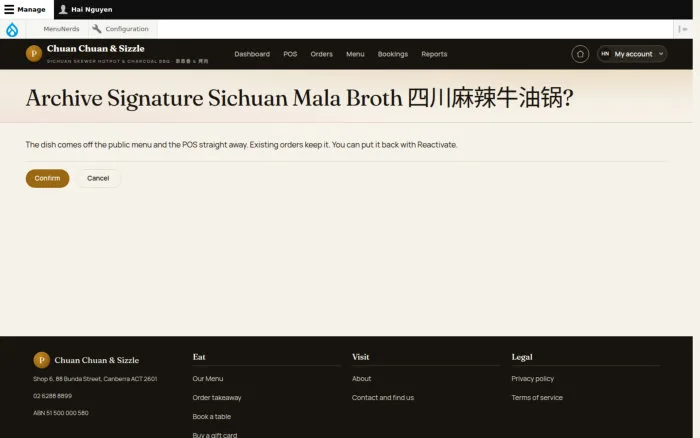Open the Bookings nav item
The image size is (700, 438).
393,54
